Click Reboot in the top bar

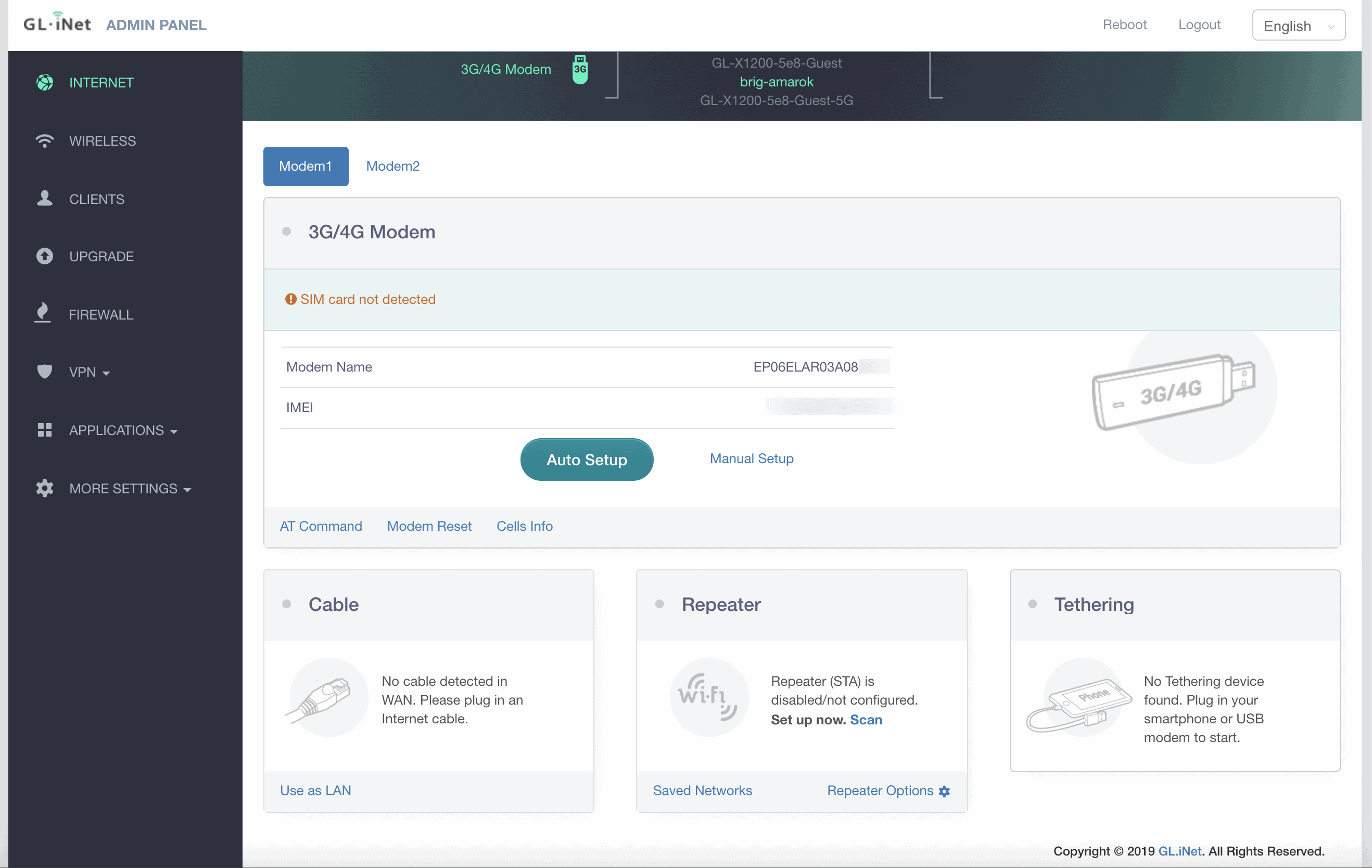[x=1124, y=24]
